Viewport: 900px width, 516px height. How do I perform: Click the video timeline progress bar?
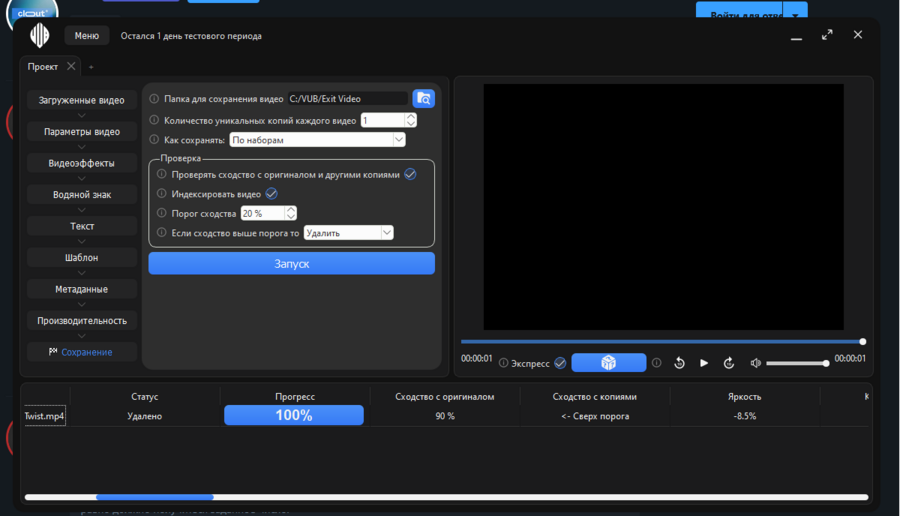(663, 342)
